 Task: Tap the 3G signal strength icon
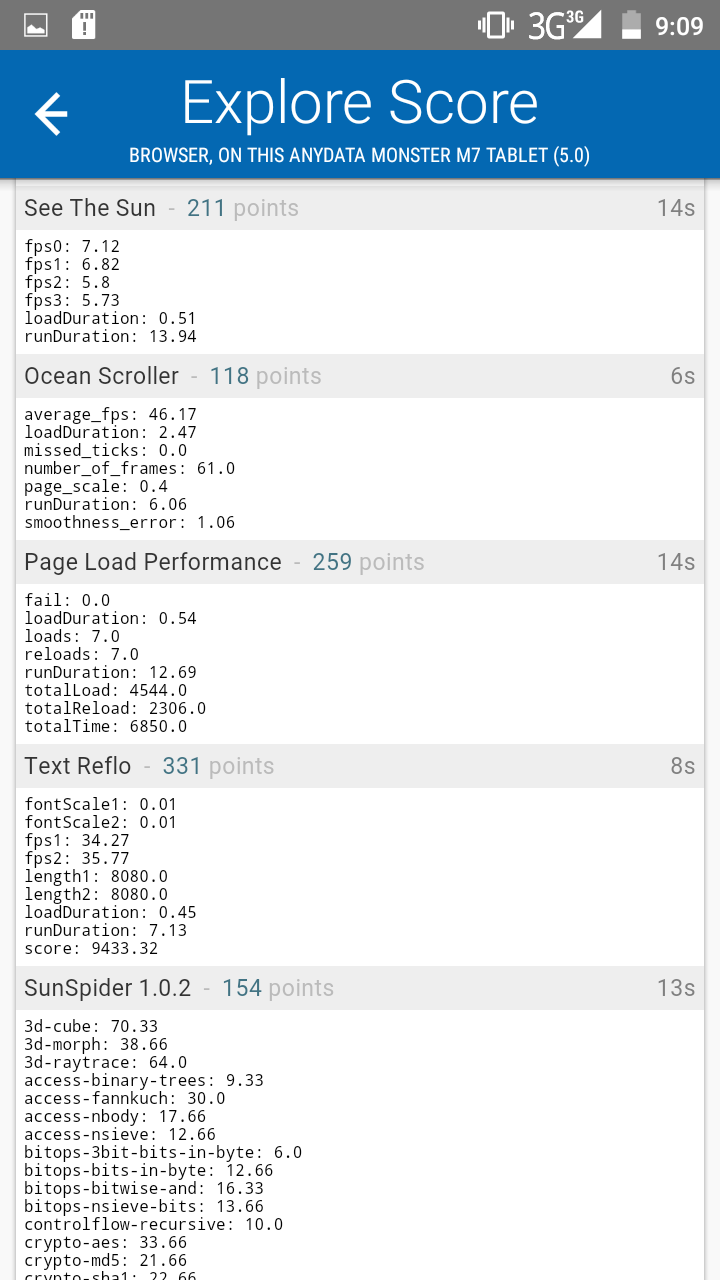coord(564,25)
